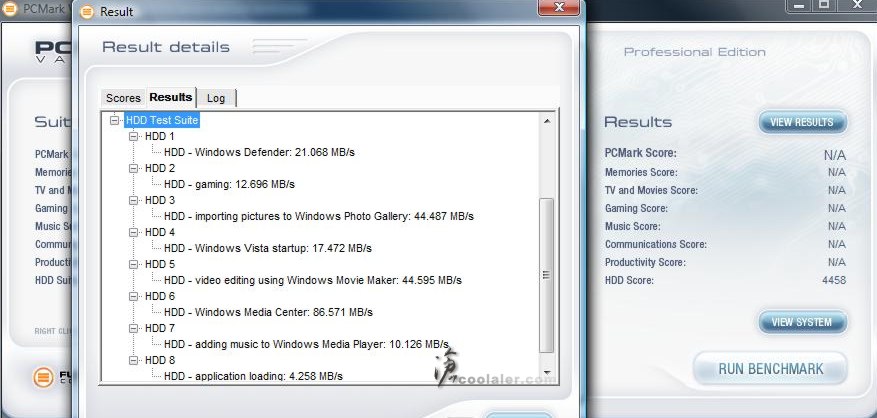Click the HDD 2 tree label

[159, 168]
